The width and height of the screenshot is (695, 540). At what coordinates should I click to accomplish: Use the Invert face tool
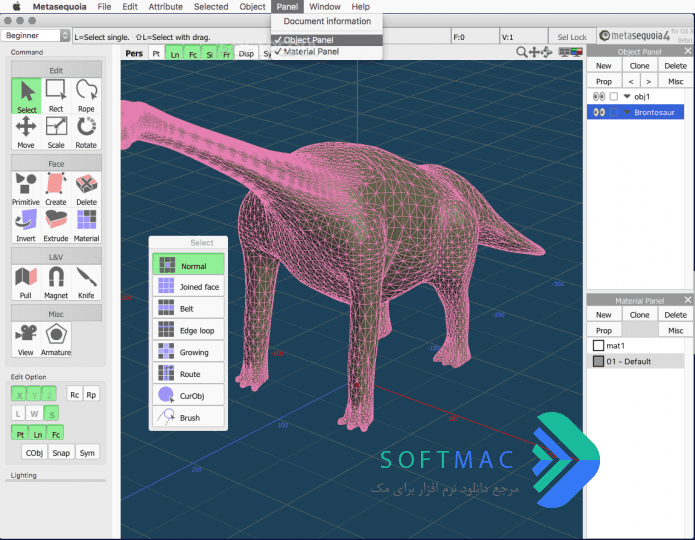click(x=26, y=226)
